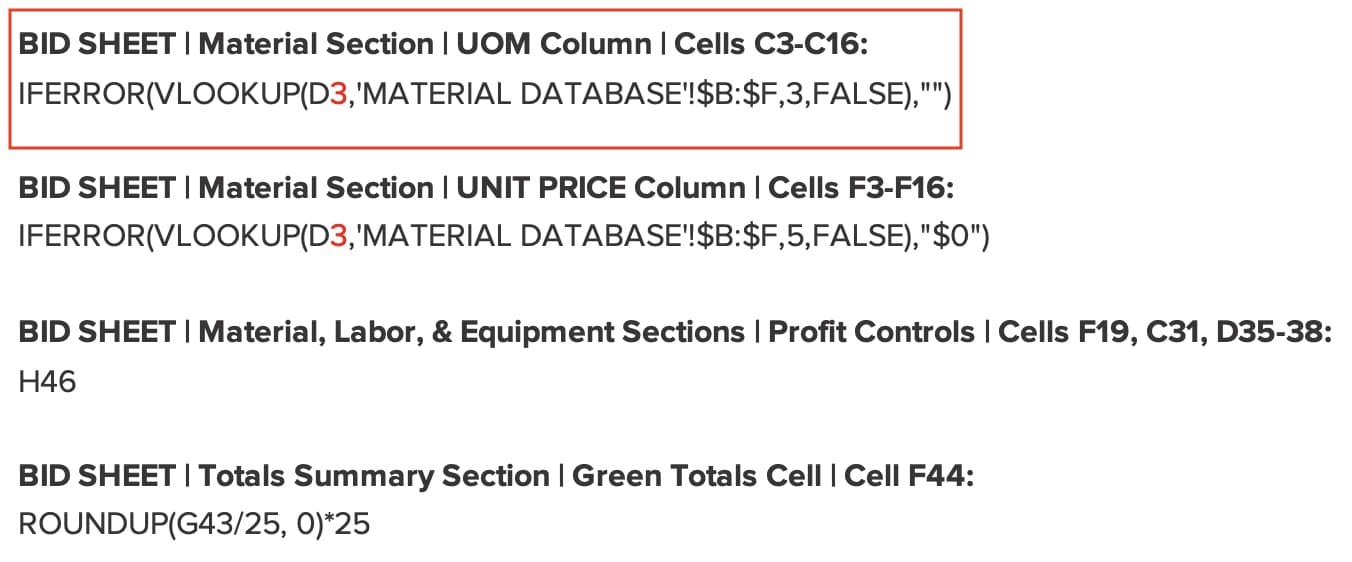This screenshot has width=1352, height=562.
Task: Click the "UOM Column" heading text
Action: click(x=553, y=44)
